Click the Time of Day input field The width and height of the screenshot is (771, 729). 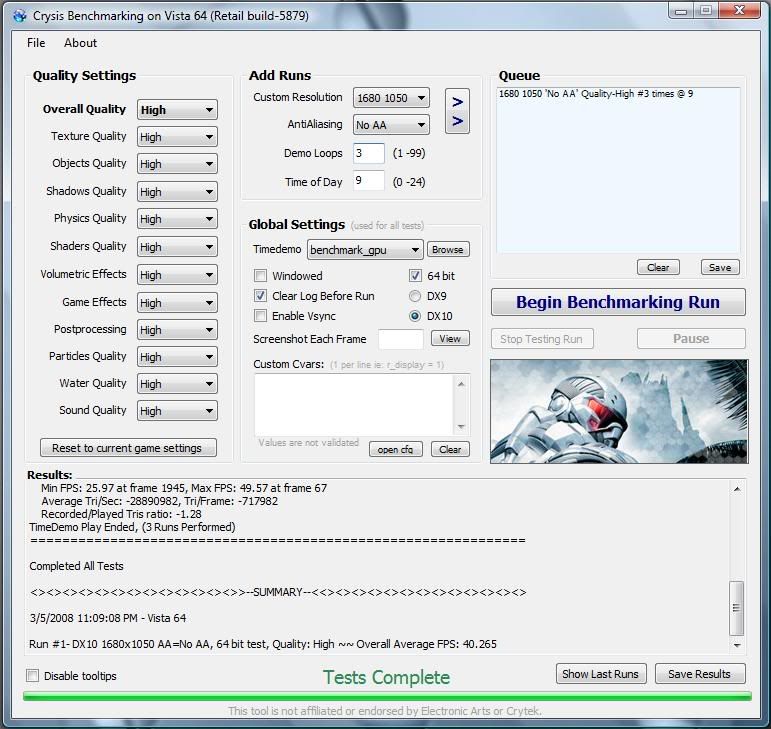(369, 181)
